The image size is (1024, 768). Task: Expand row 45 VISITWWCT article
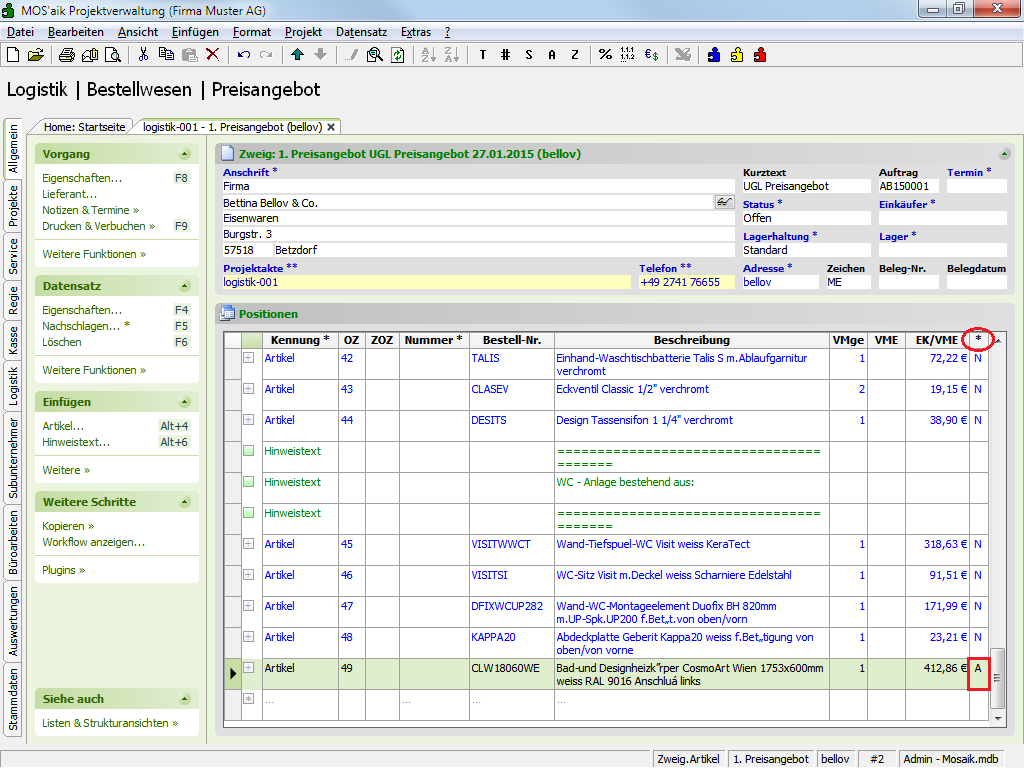coord(249,543)
